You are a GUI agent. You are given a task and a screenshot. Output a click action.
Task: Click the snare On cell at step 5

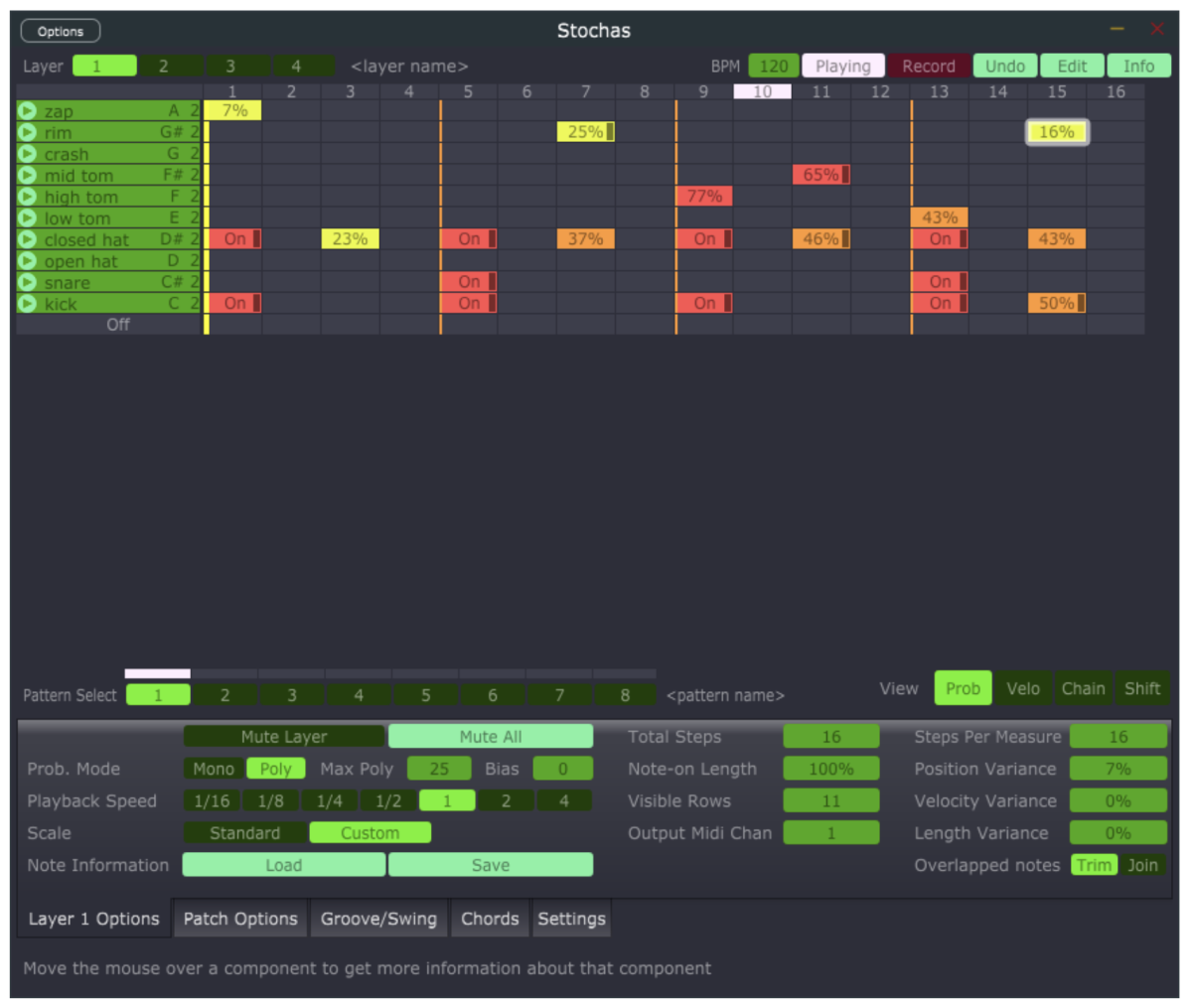[x=469, y=281]
